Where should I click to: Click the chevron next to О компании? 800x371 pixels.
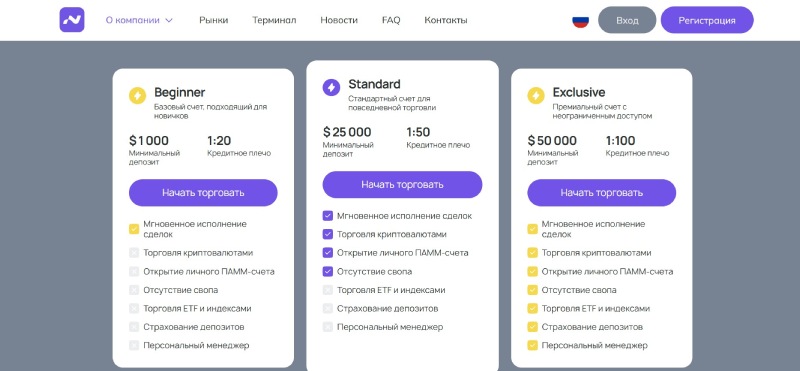pyautogui.click(x=169, y=20)
